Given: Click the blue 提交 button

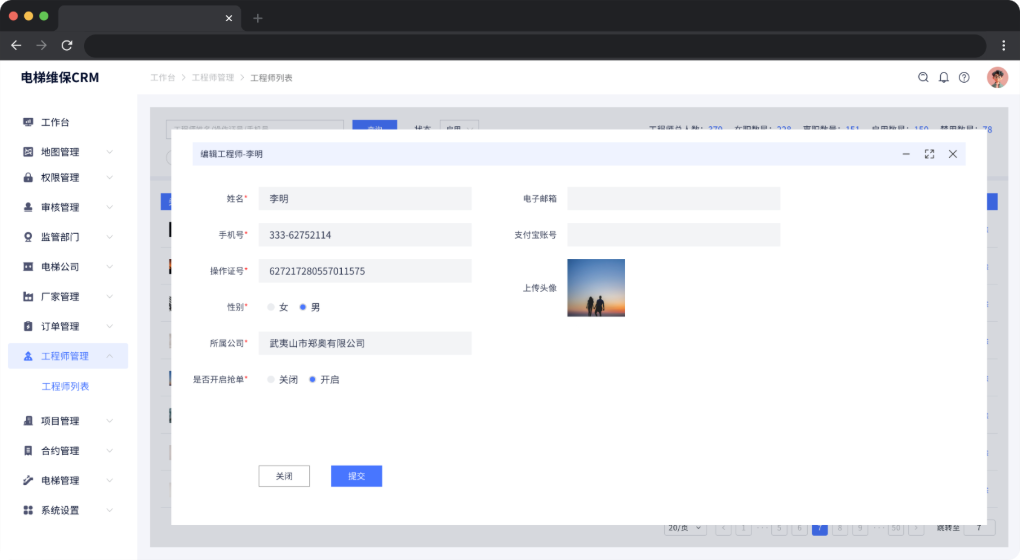Looking at the screenshot, I should 356,476.
